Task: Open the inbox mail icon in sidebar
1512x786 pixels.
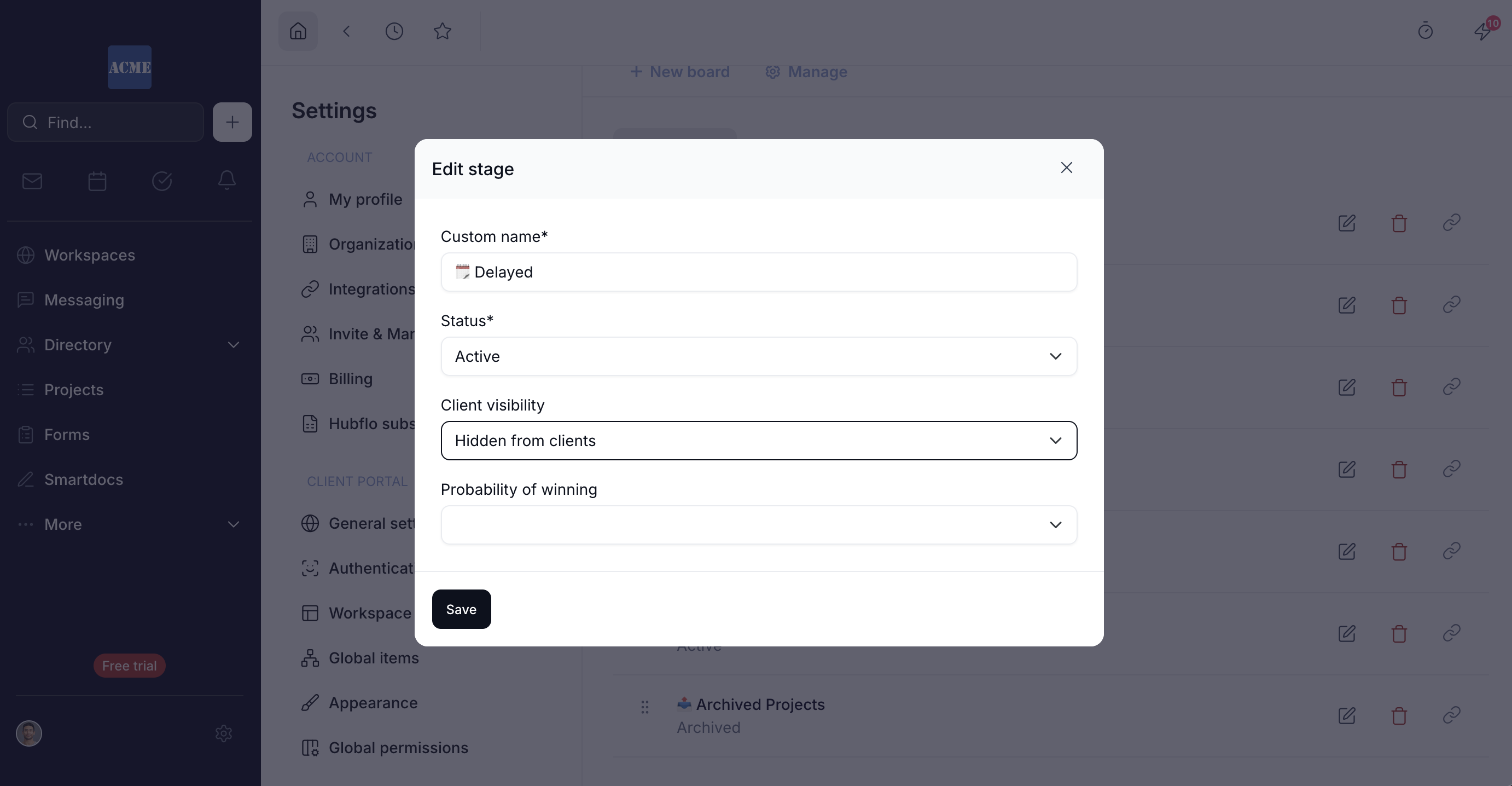Action: tap(32, 181)
